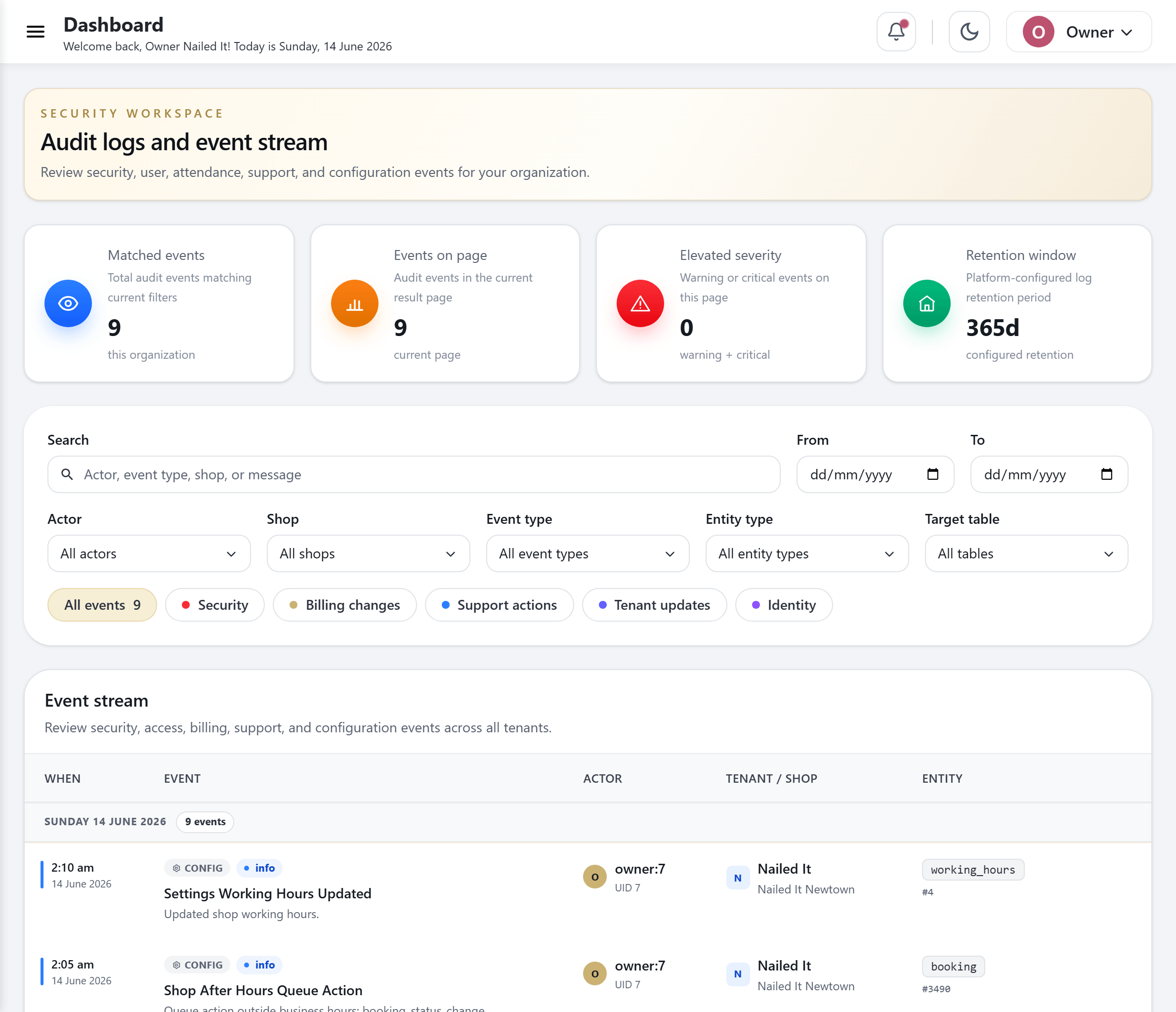Screen dimensions: 1176x1012
Task: Filter by Identity events chip
Action: 784,605
